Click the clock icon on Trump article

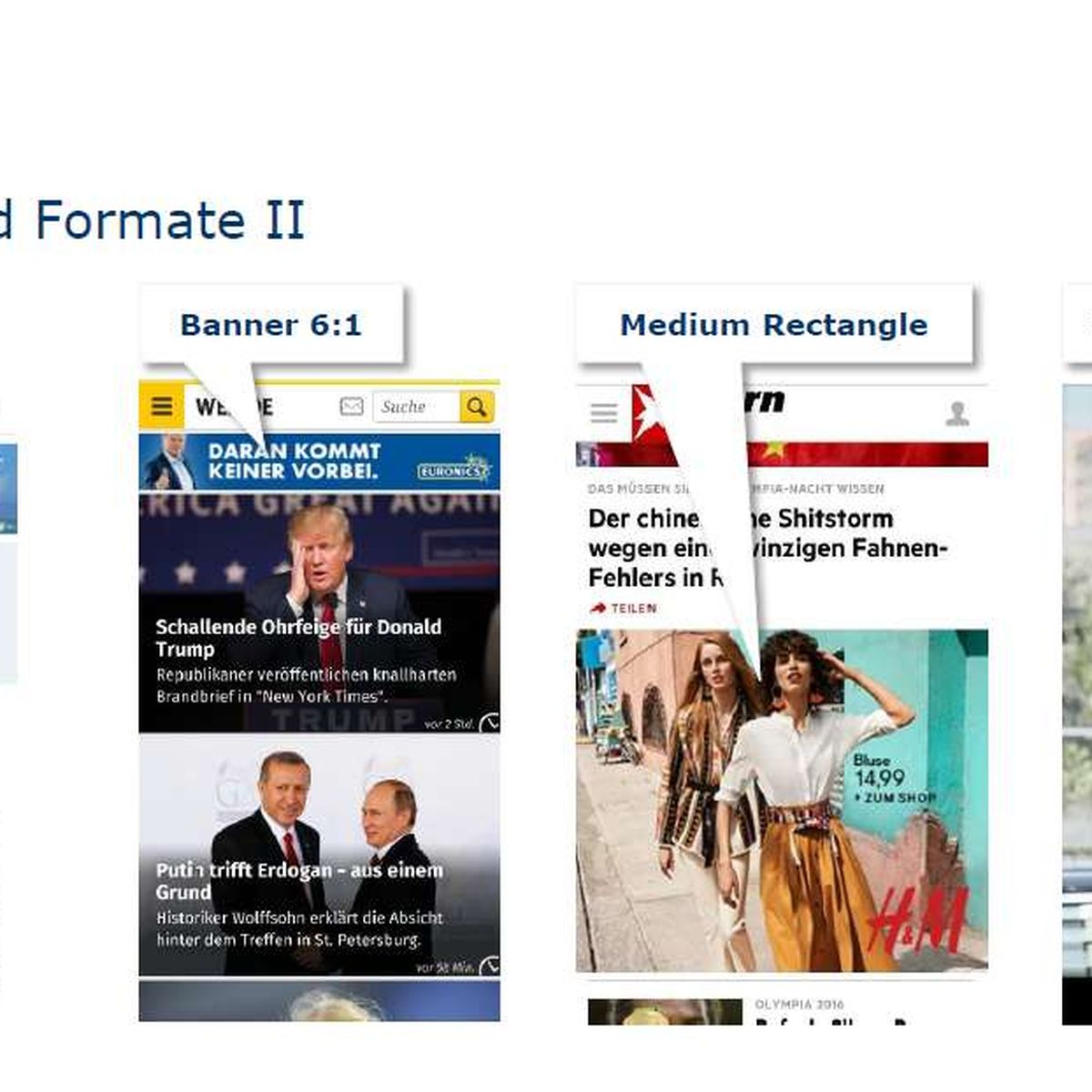coord(490,723)
